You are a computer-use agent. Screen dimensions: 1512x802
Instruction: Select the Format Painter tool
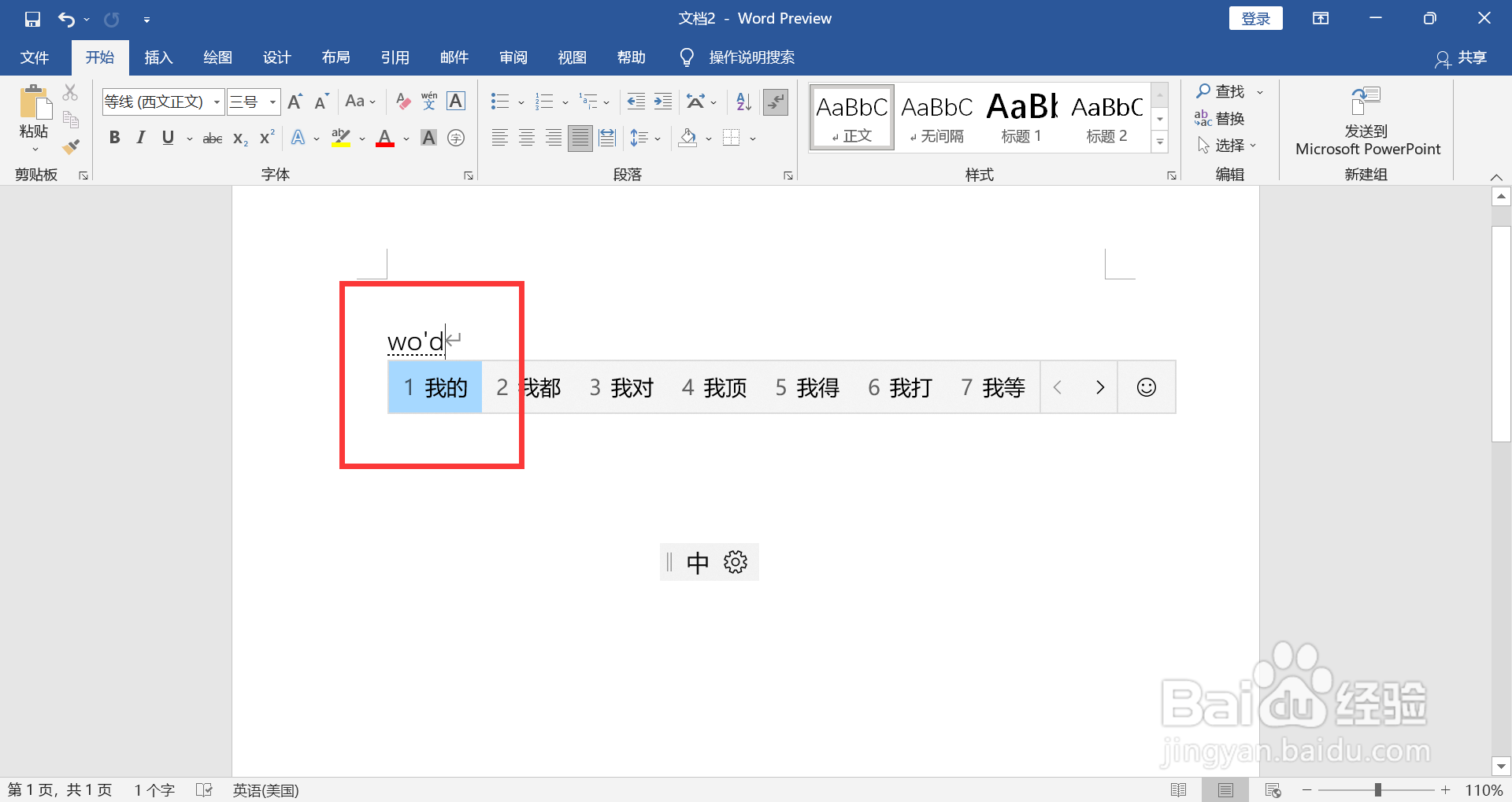[71, 146]
